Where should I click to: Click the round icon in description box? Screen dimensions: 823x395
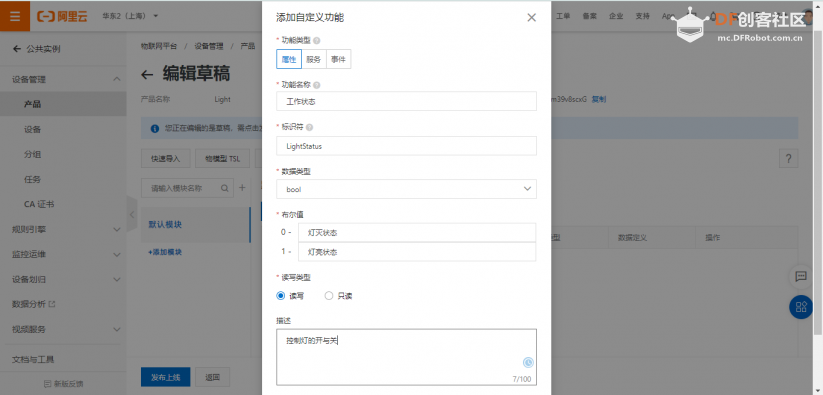click(528, 362)
